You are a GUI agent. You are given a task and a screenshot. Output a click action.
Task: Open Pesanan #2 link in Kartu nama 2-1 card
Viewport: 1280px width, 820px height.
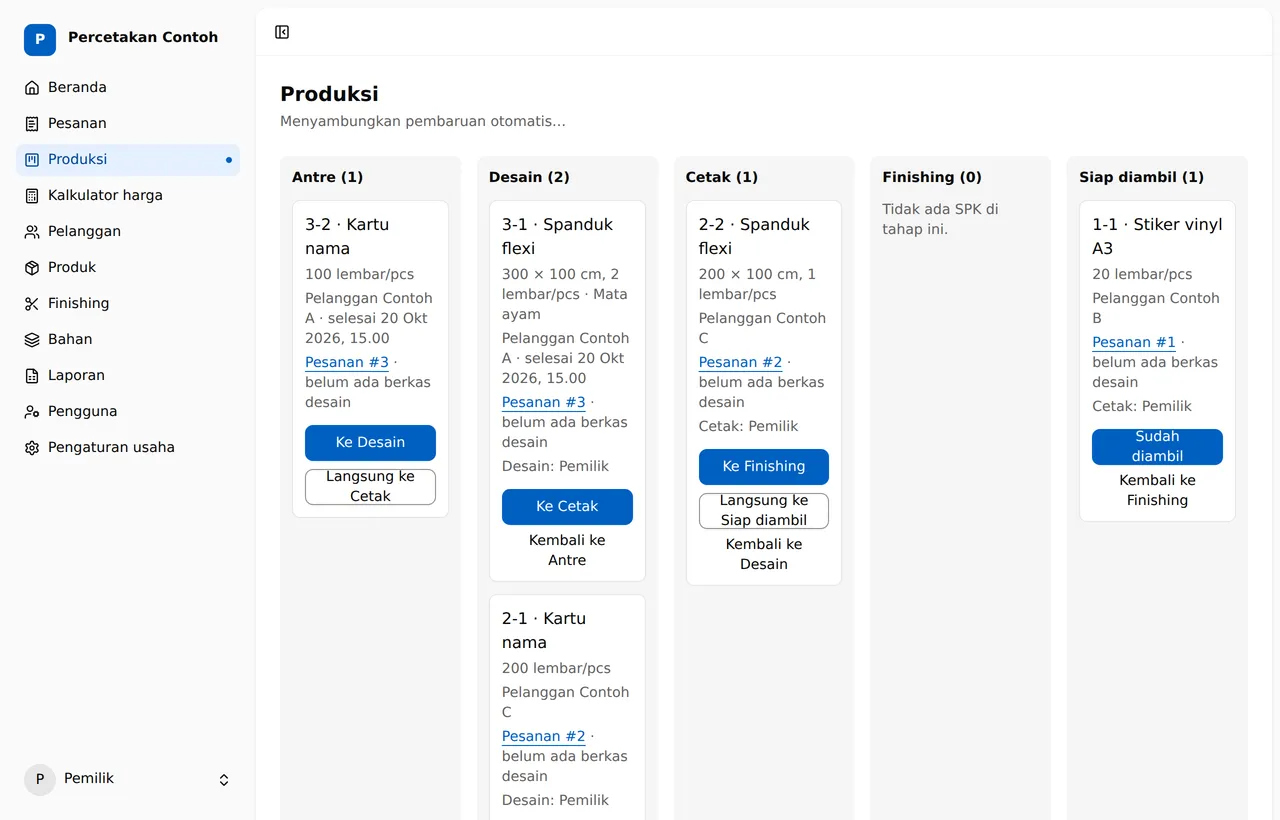point(544,736)
